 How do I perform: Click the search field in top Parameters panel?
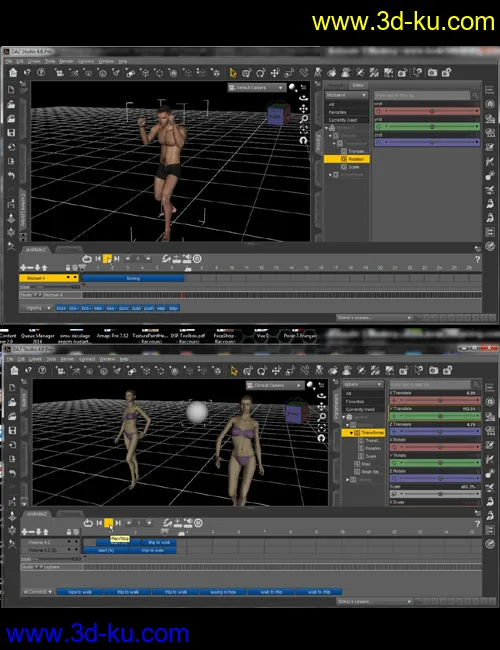click(422, 95)
